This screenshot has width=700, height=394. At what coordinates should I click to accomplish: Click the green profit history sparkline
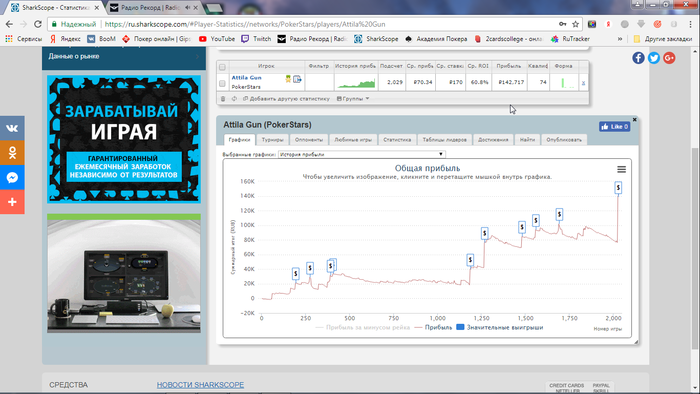tap(356, 83)
